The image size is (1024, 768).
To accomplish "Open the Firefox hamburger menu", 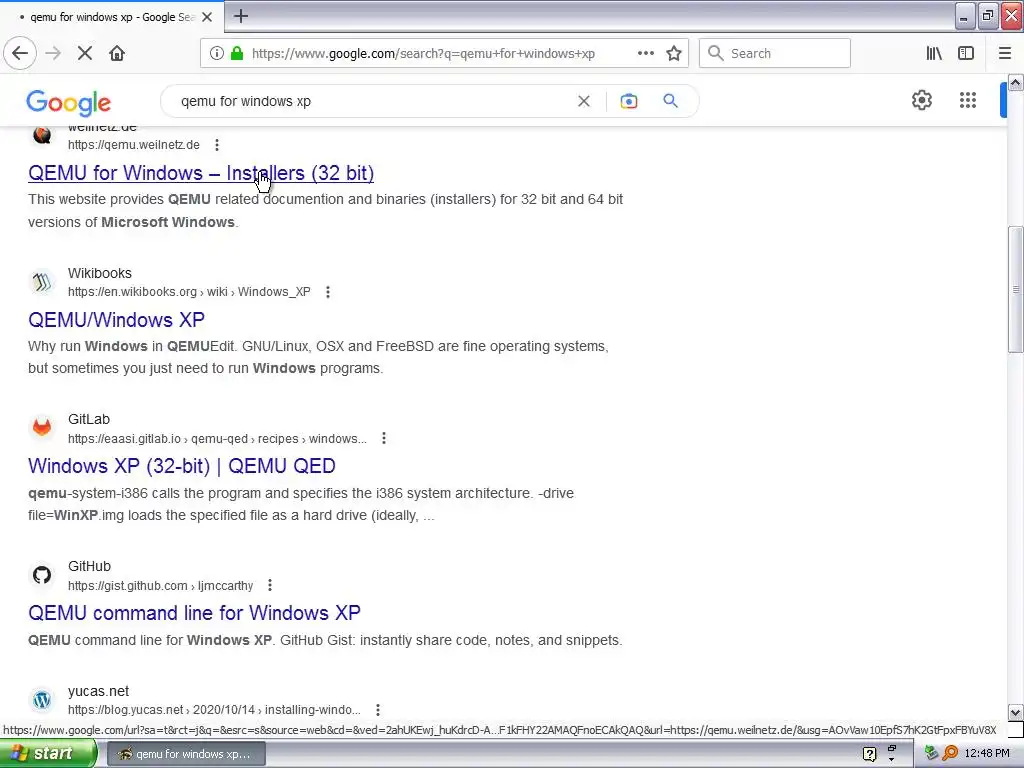I will (1004, 53).
